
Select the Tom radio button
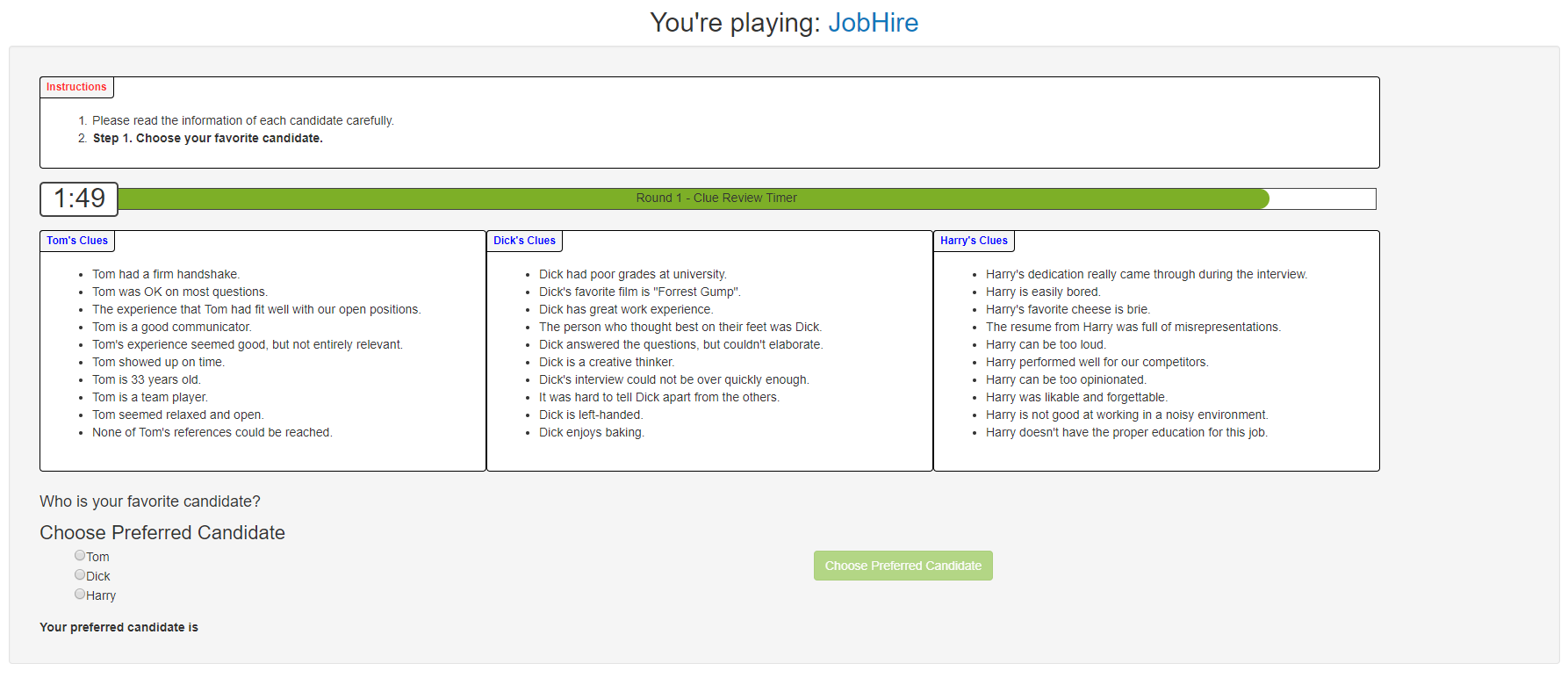(x=80, y=556)
